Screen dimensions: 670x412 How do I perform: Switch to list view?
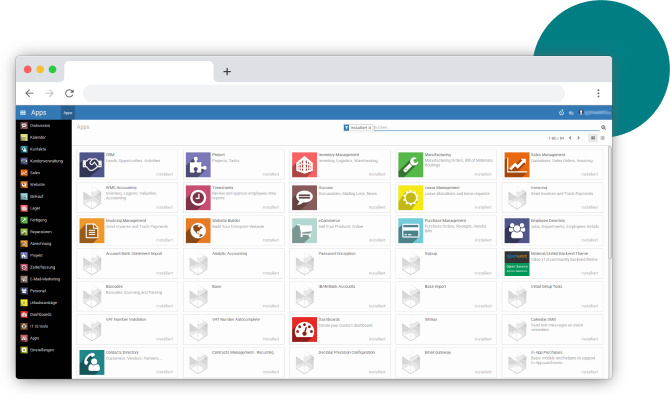[x=603, y=138]
